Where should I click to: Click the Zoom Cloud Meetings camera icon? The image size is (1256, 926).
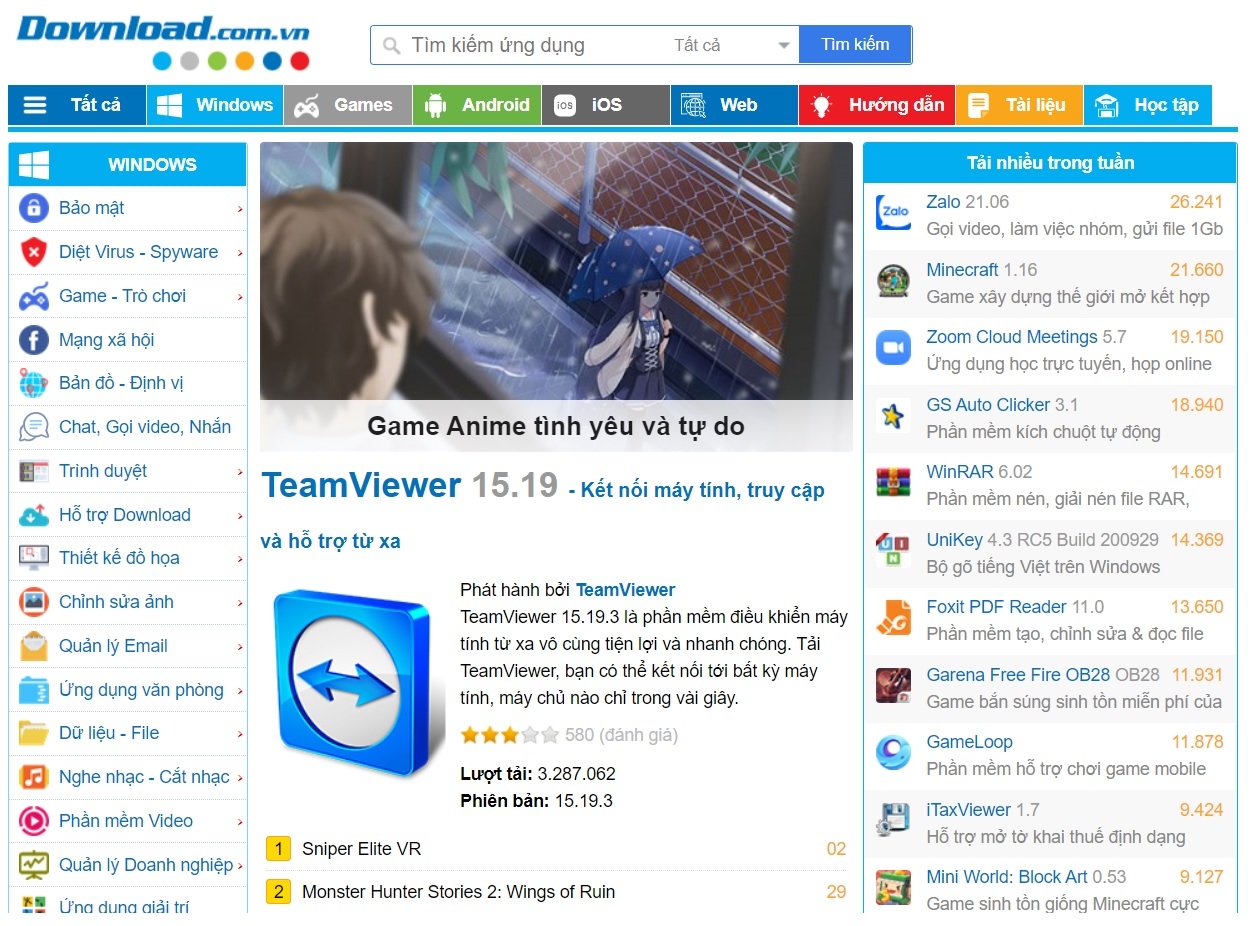tap(893, 348)
